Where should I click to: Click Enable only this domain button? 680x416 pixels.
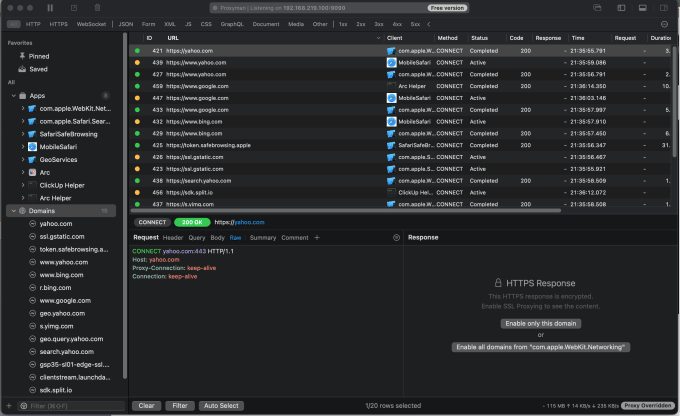[x=541, y=324]
